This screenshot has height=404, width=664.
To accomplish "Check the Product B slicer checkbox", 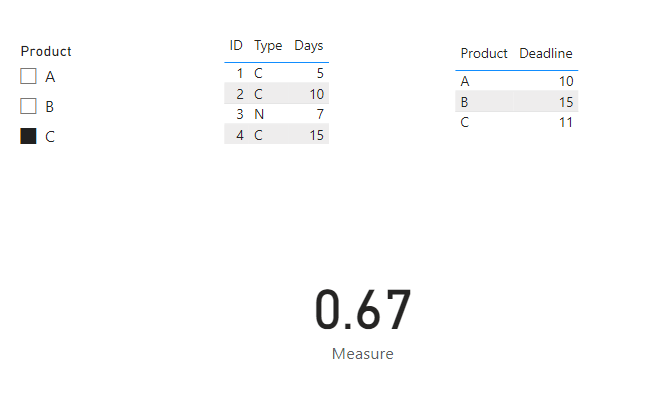I will tap(28, 106).
